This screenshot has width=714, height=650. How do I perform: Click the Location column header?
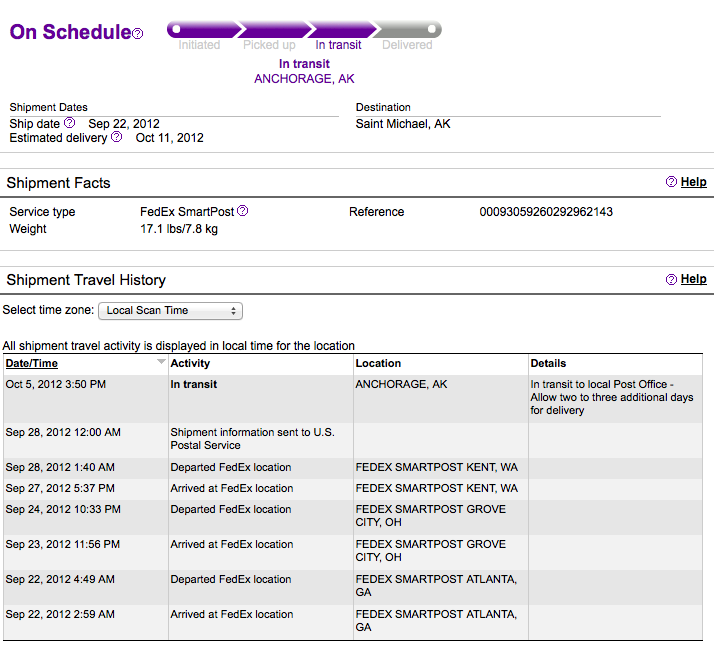click(x=378, y=363)
